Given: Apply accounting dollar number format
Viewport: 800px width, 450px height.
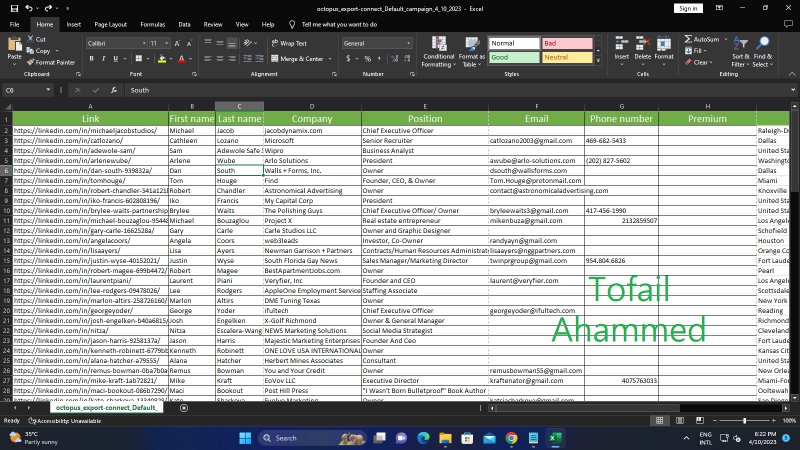Looking at the screenshot, I should coord(348,59).
